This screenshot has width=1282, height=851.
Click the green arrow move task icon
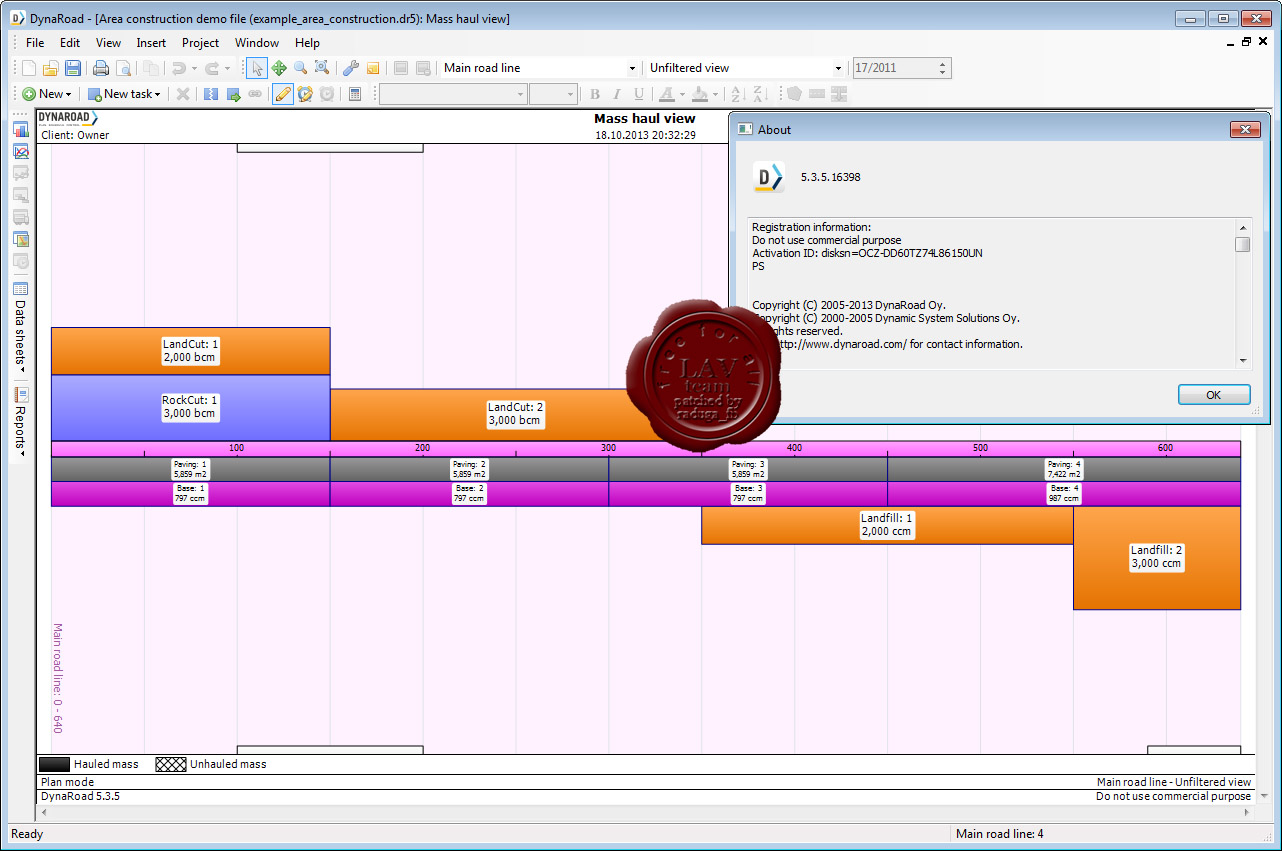click(233, 94)
